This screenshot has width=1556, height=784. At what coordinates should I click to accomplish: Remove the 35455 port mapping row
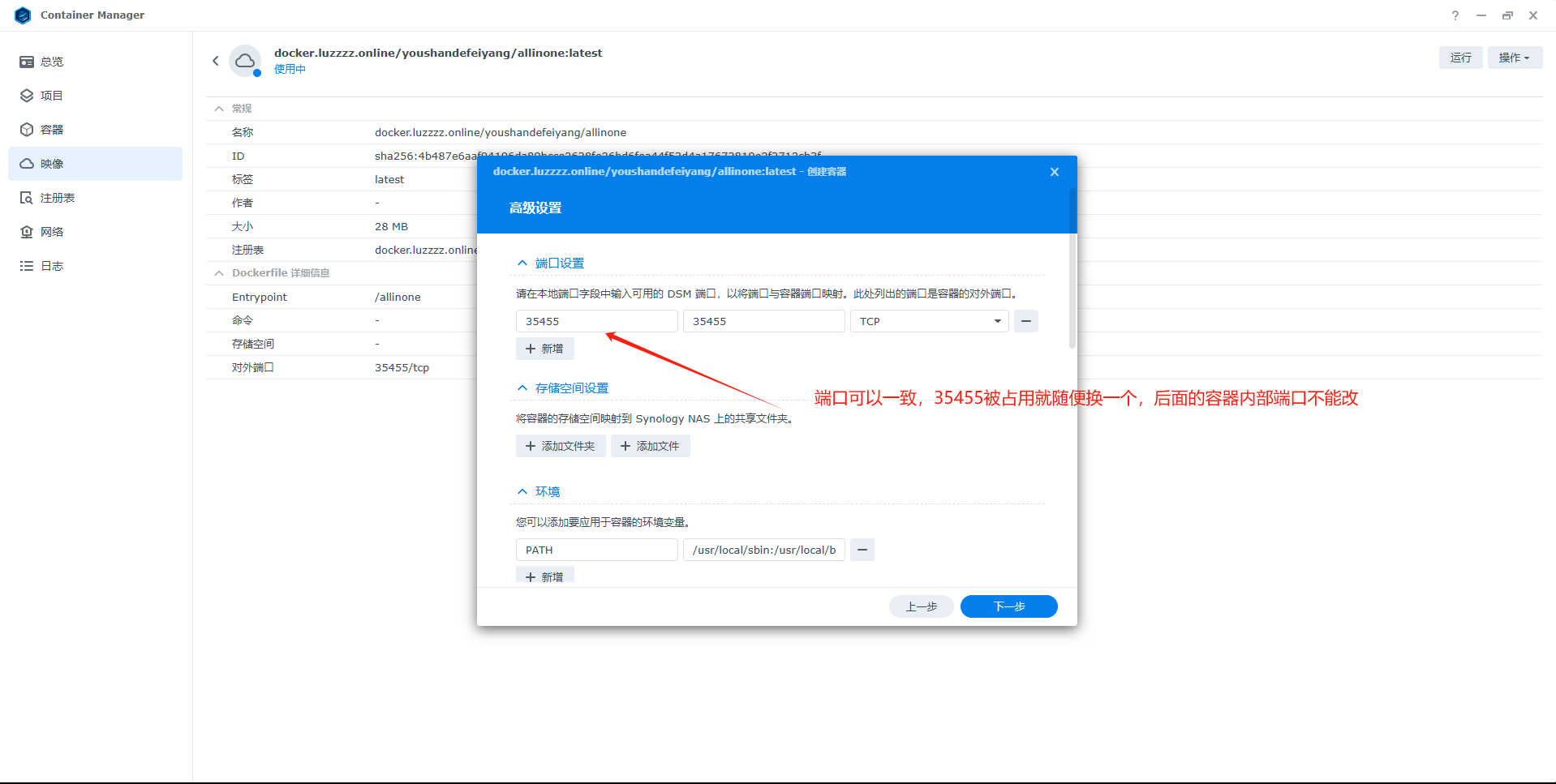coord(1025,321)
